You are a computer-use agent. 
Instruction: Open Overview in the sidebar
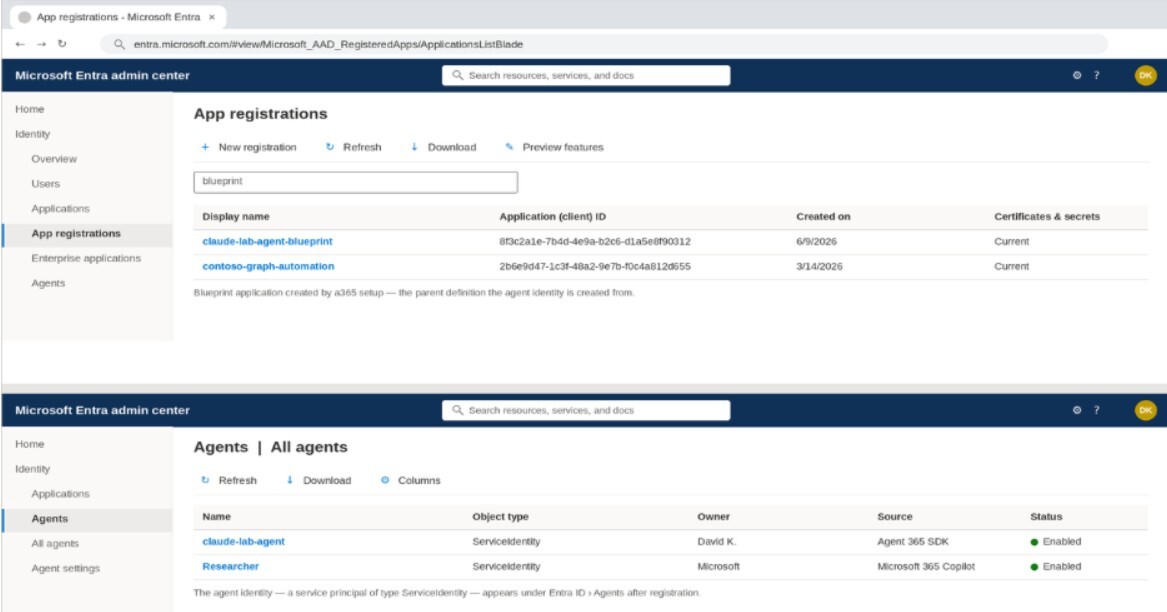coord(54,159)
